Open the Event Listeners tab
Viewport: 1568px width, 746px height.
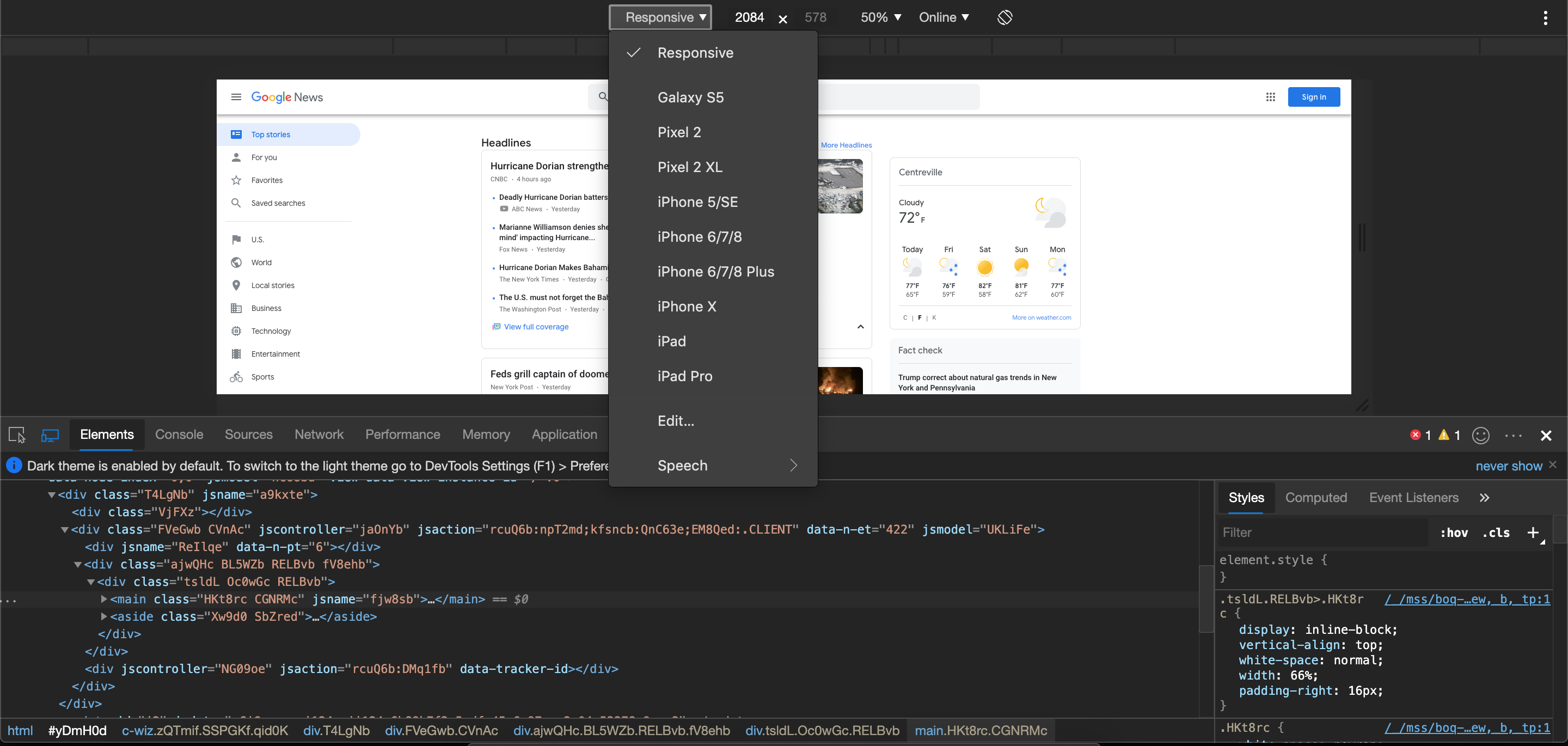point(1413,498)
